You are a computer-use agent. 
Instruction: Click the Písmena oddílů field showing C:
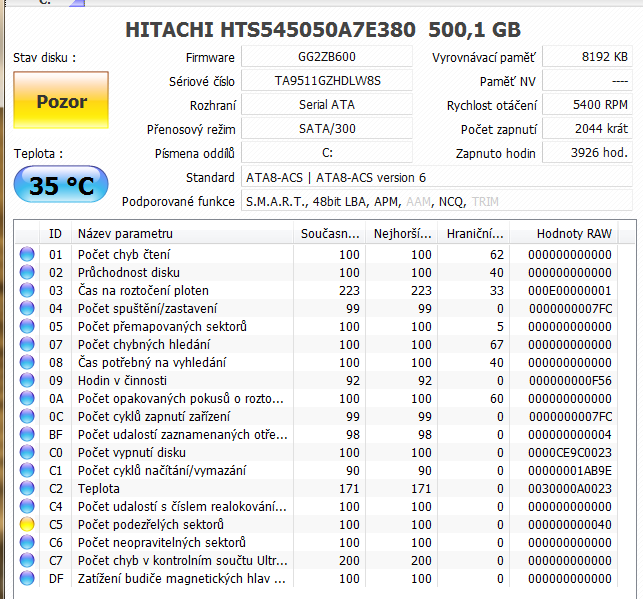click(x=327, y=153)
